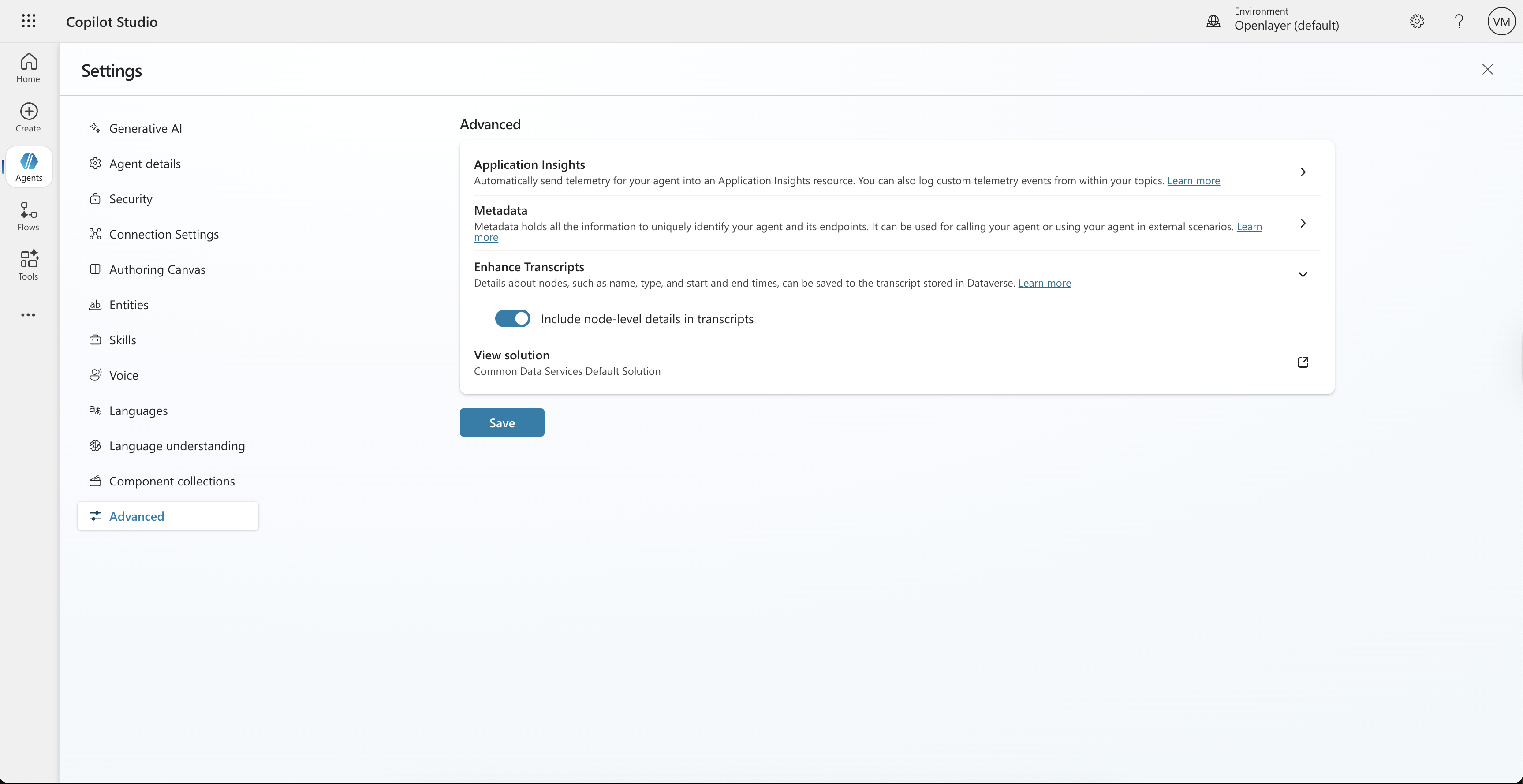Screen dimensions: 1523x784
Task: Open the Metadata settings chevron
Action: (1303, 224)
